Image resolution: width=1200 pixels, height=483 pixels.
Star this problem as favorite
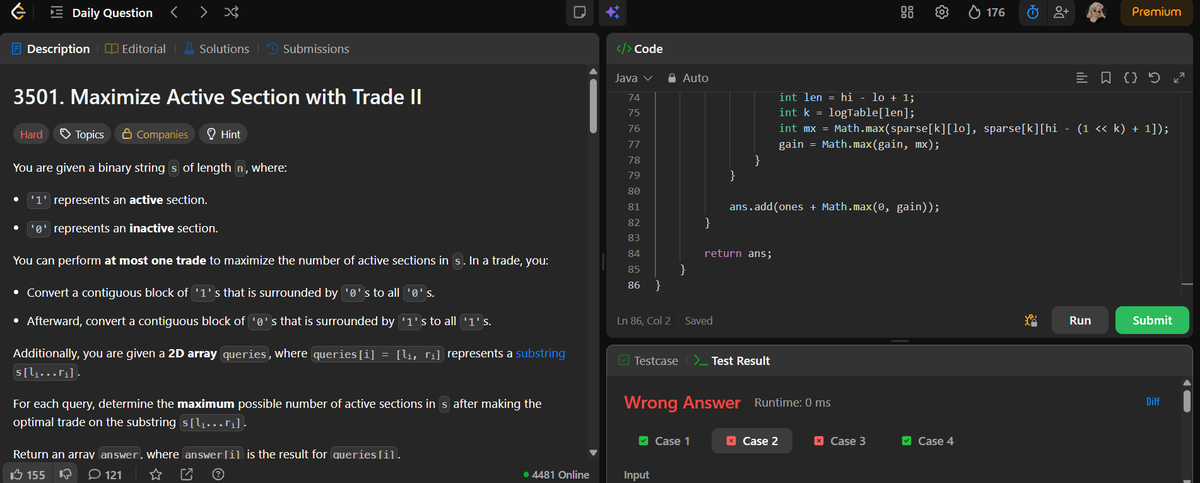click(x=156, y=474)
